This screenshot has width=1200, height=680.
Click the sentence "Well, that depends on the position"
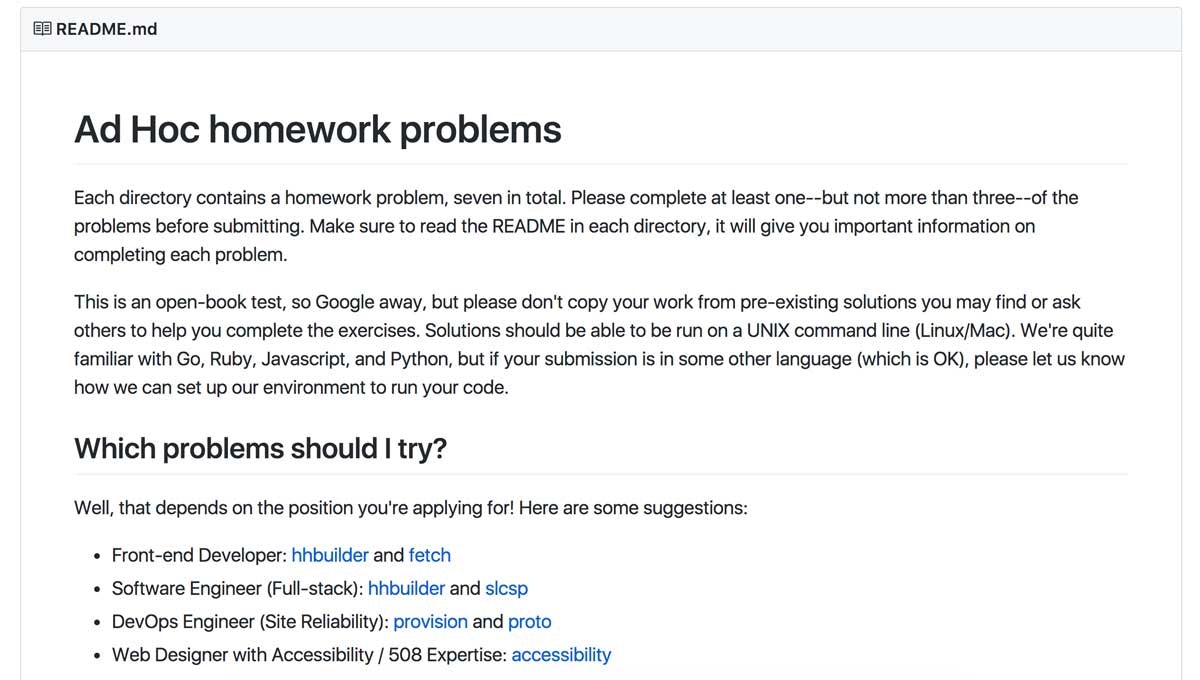(x=410, y=508)
